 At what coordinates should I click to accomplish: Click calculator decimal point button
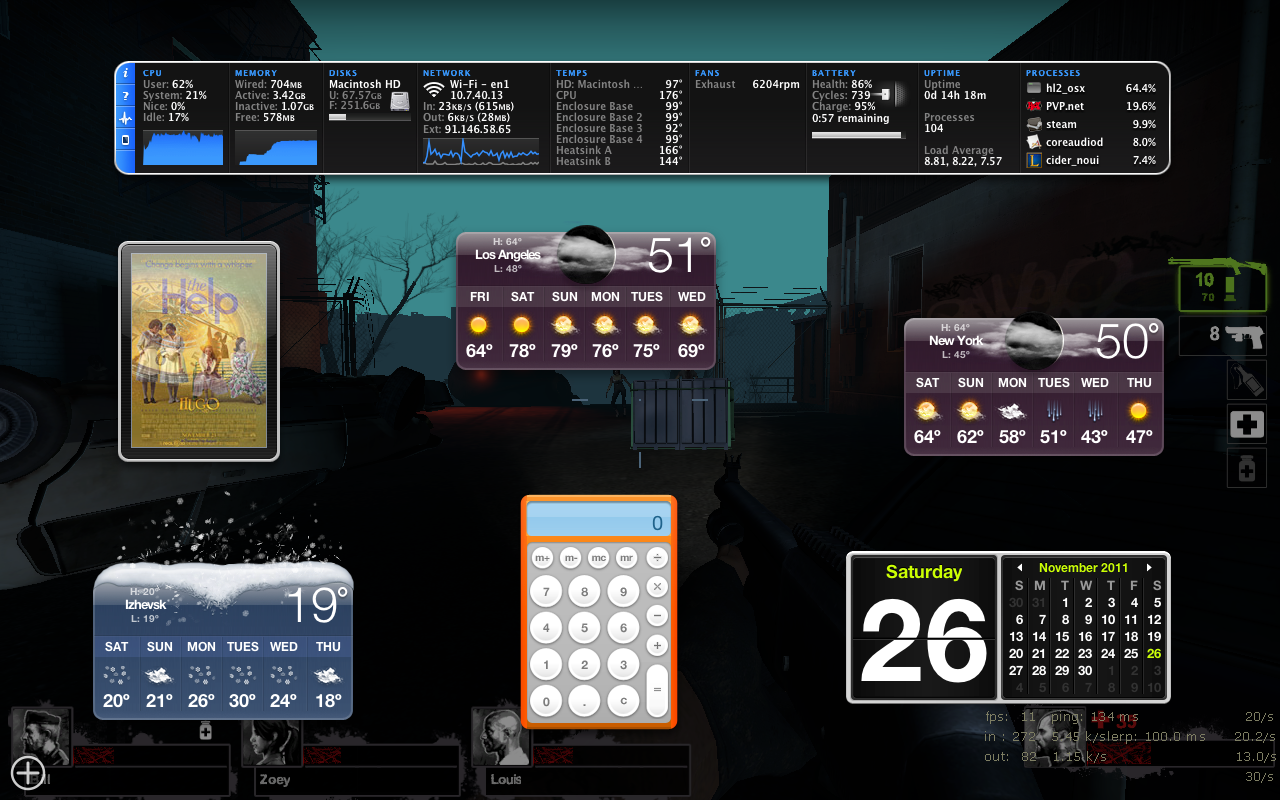[584, 702]
